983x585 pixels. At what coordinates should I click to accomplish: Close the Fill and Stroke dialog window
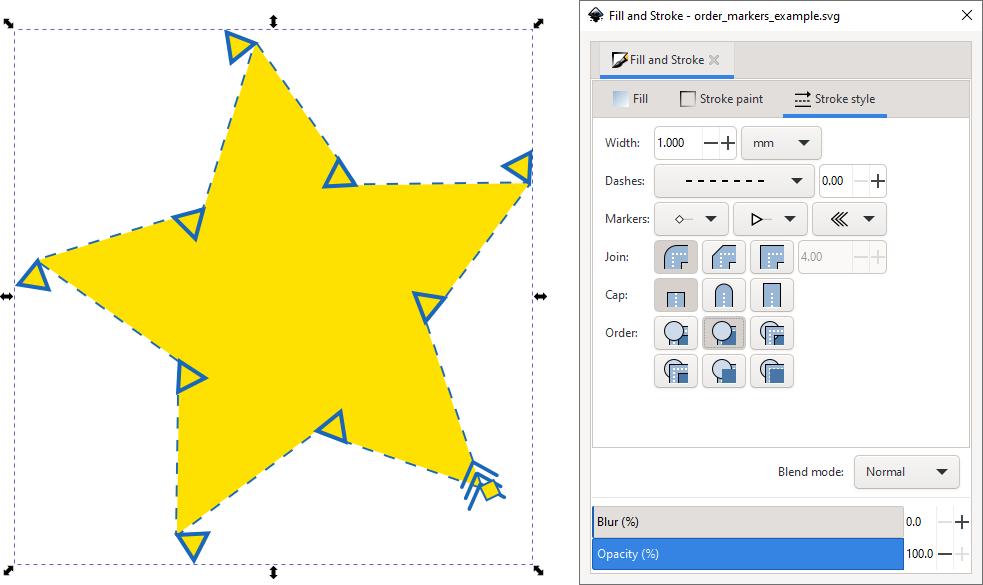pyautogui.click(x=967, y=15)
